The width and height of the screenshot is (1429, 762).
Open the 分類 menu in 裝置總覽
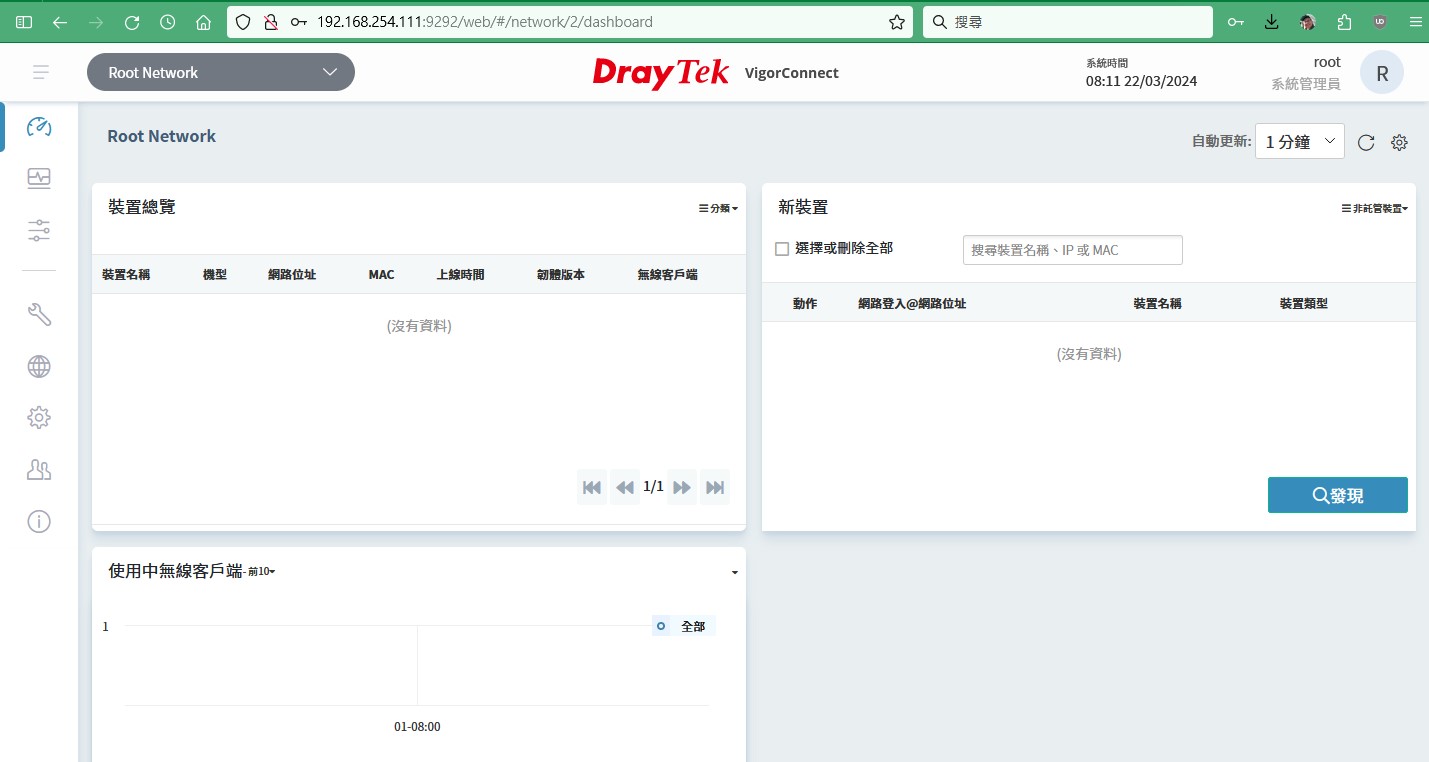point(718,209)
